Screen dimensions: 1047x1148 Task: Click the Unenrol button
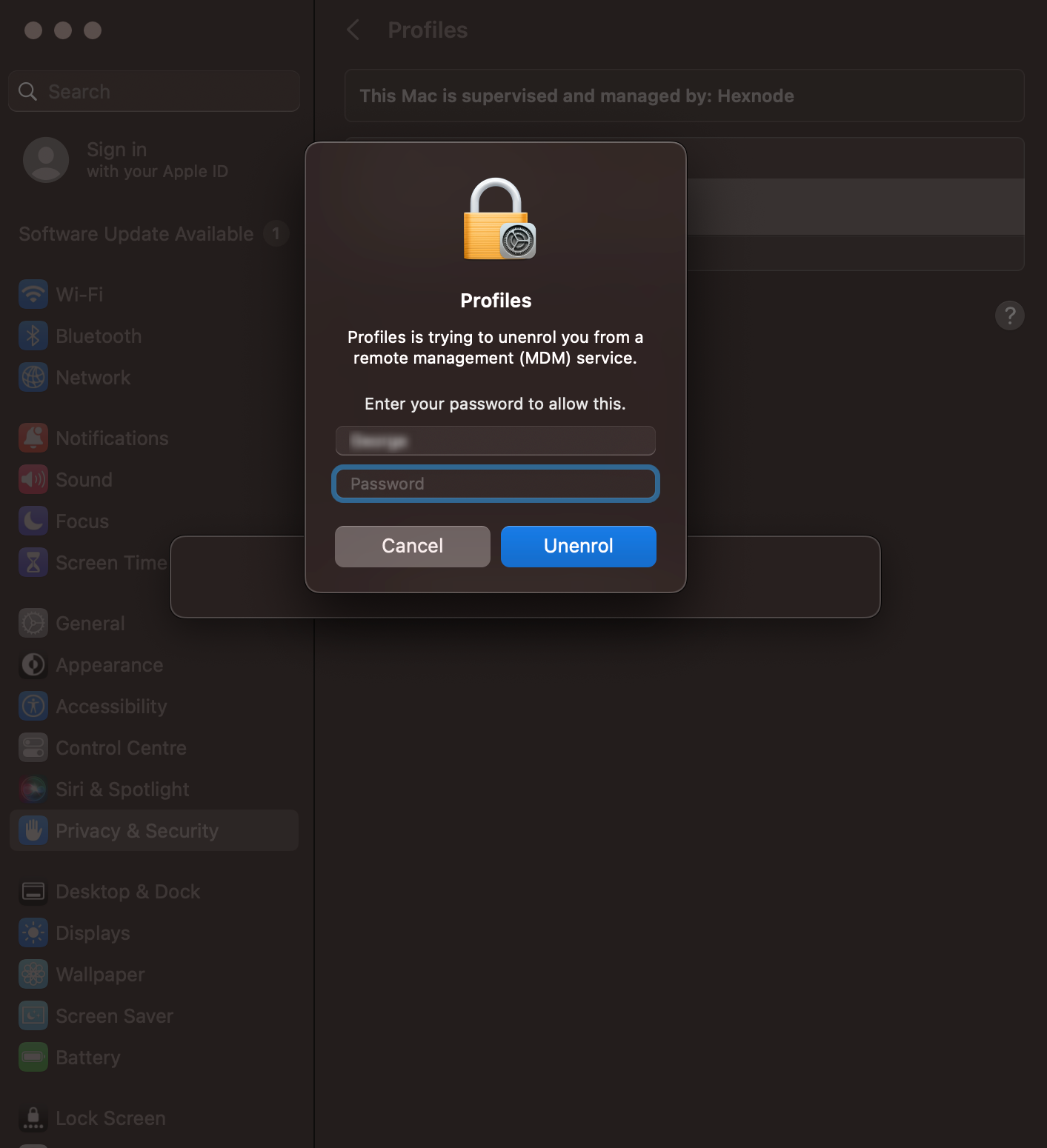tap(579, 547)
